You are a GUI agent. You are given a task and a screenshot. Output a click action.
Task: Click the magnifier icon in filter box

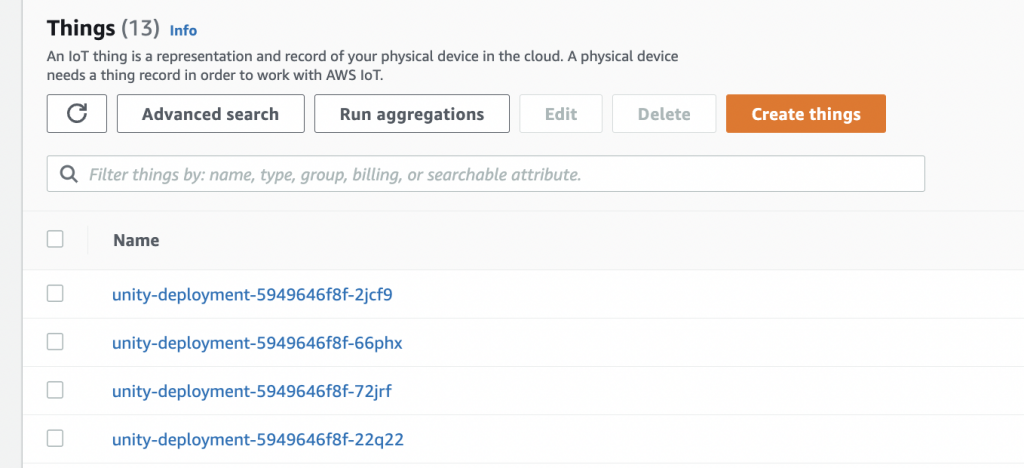coord(69,174)
